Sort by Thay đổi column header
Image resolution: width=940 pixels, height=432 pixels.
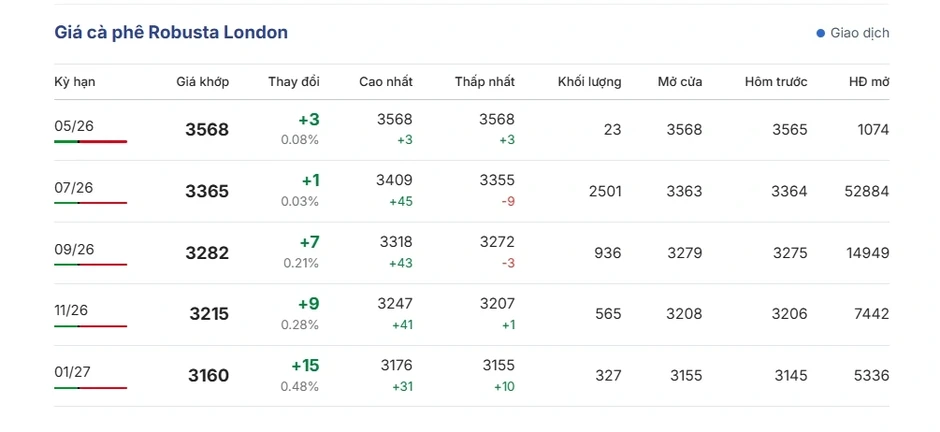pyautogui.click(x=294, y=82)
